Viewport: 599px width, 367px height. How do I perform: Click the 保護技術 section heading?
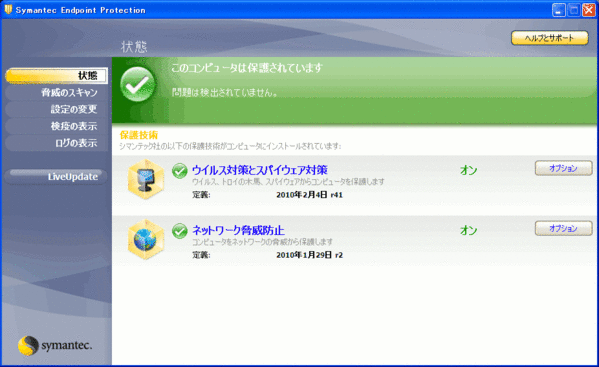point(139,135)
